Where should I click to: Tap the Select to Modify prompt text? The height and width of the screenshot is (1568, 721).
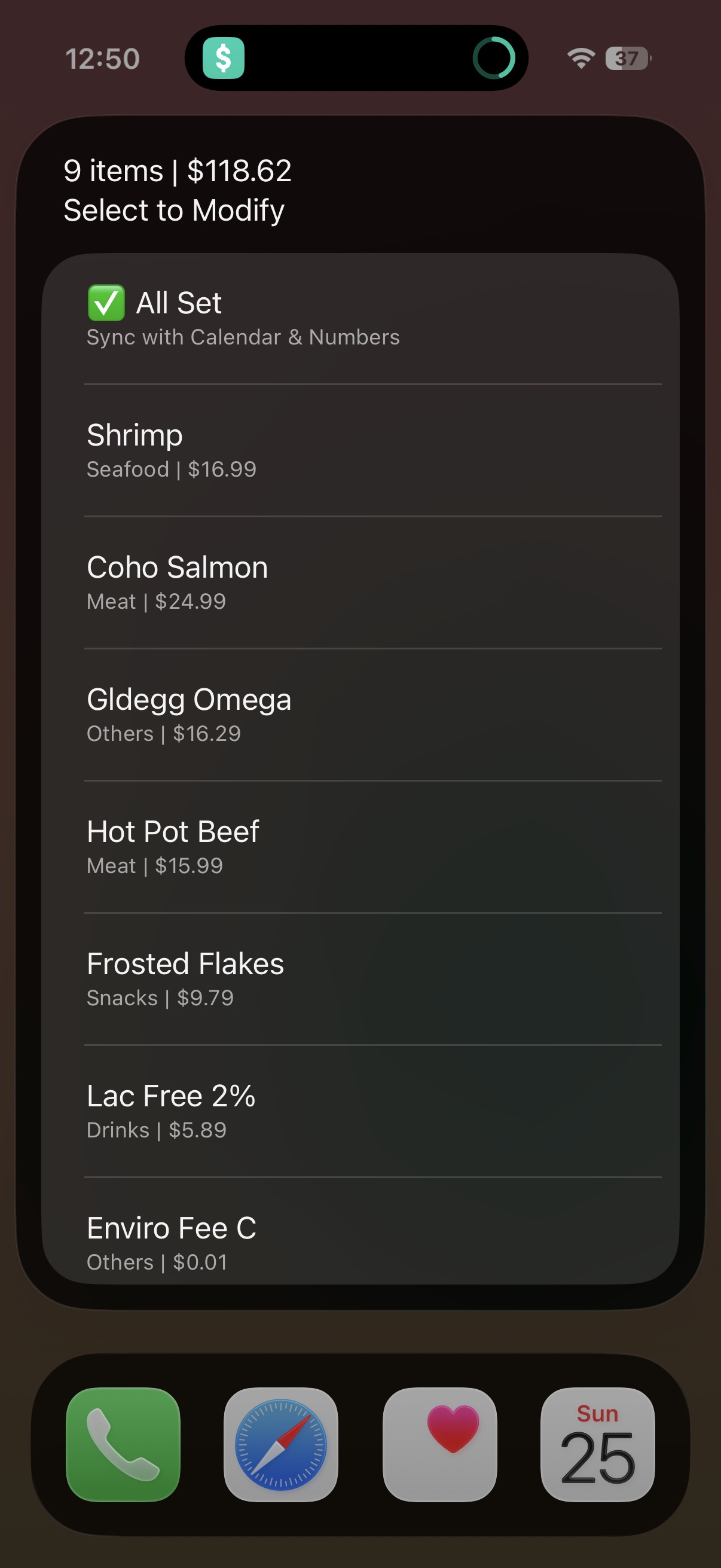point(174,211)
